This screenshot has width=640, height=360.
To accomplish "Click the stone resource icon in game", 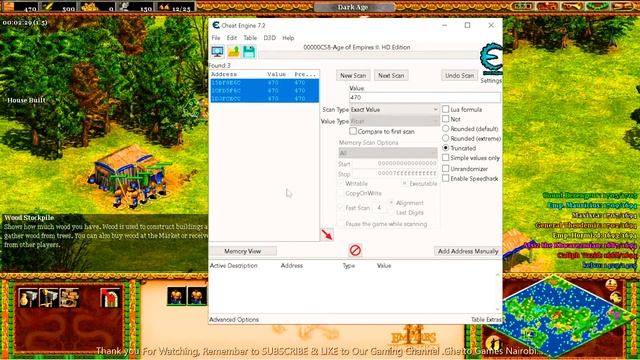I will (125, 7).
